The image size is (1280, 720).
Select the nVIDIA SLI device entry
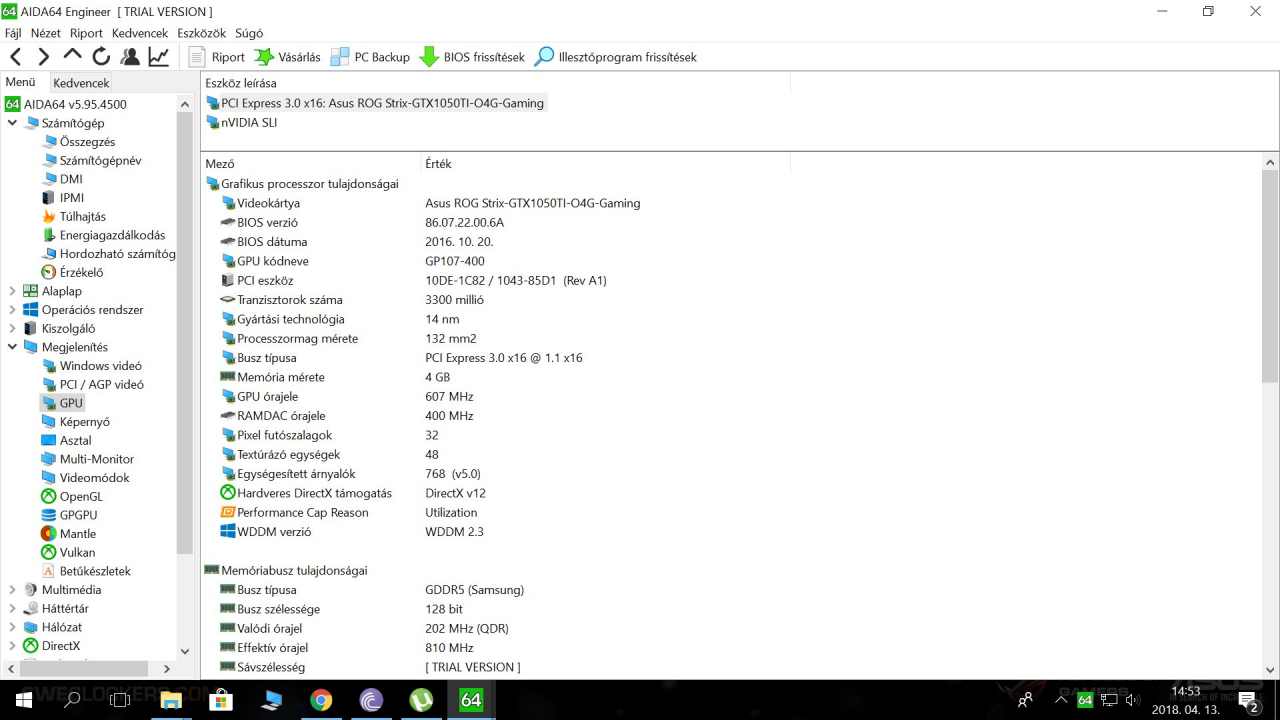(241, 123)
